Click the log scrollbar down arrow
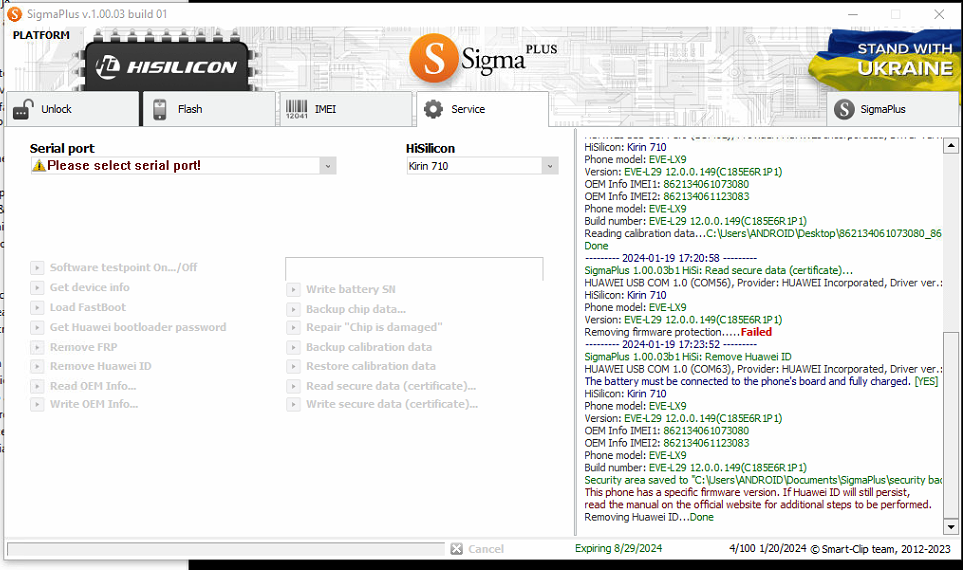 951,526
